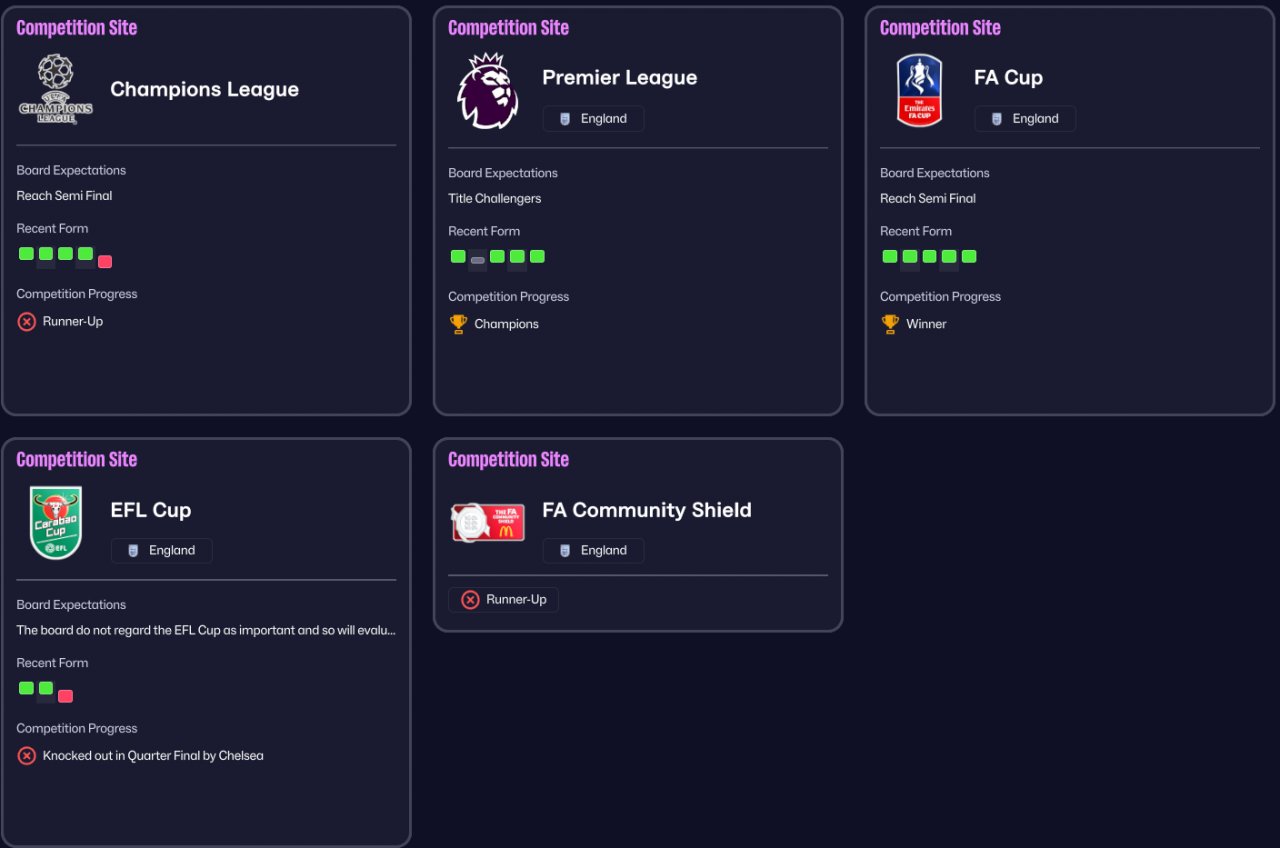Open the Champions League competition title

coord(204,90)
